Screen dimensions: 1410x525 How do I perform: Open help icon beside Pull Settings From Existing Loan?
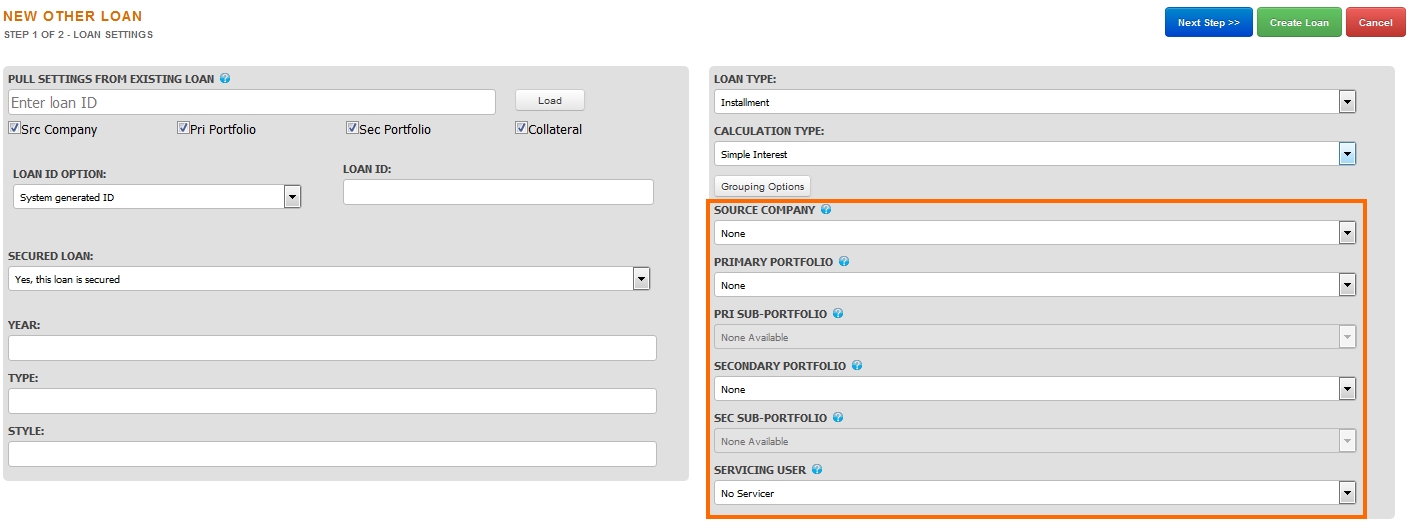225,78
